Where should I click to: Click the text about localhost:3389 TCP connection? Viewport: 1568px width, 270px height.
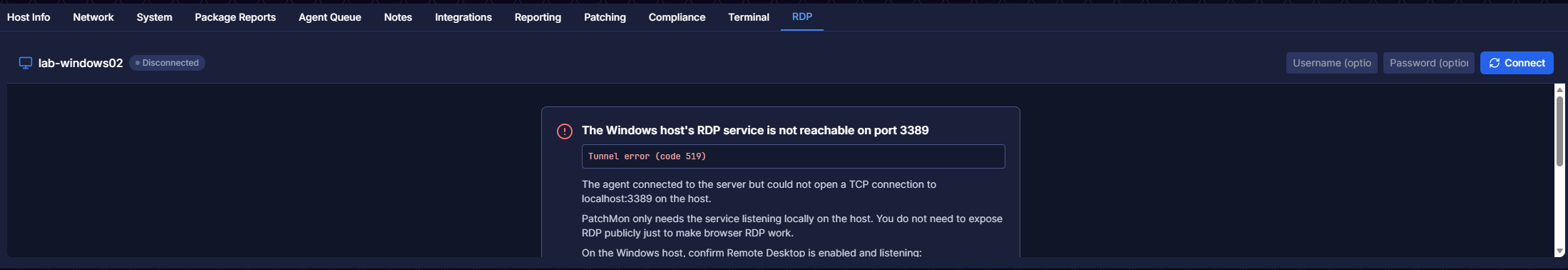pos(759,191)
